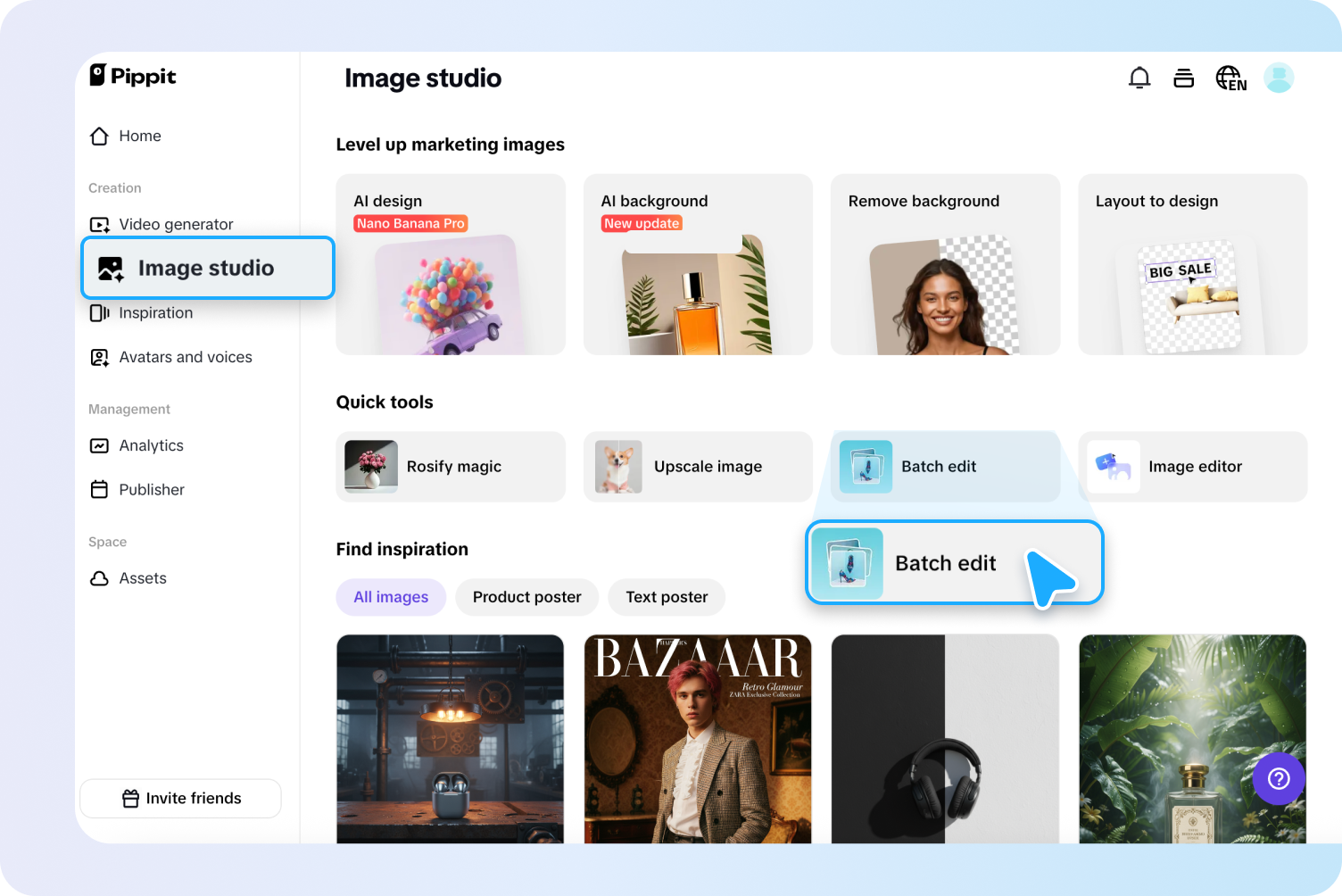
Task: Open the Assets section under Space
Action: (x=143, y=578)
